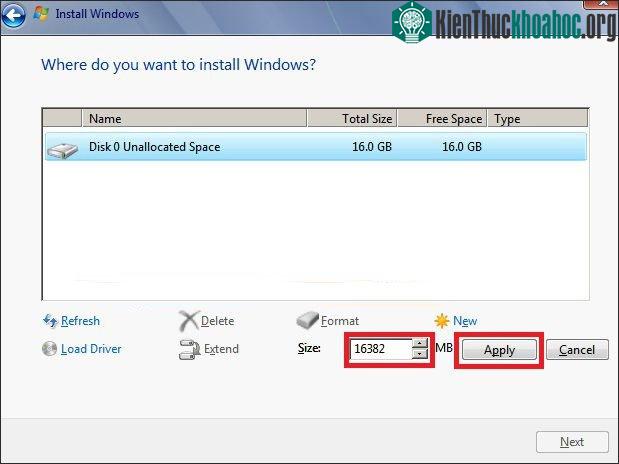619x464 pixels.
Task: Click the Delete X icon
Action: tap(189, 321)
